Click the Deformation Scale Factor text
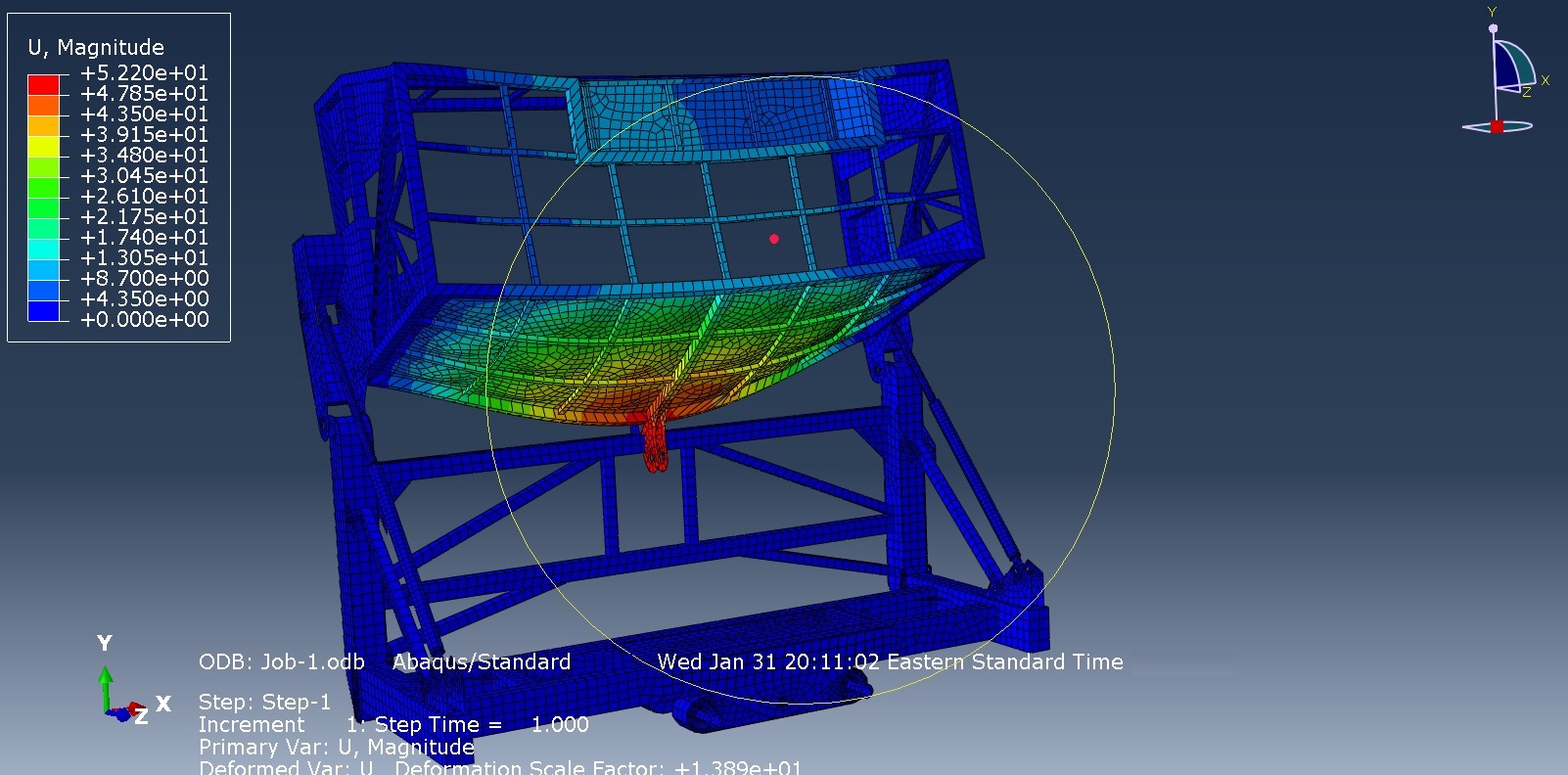 pos(597,767)
